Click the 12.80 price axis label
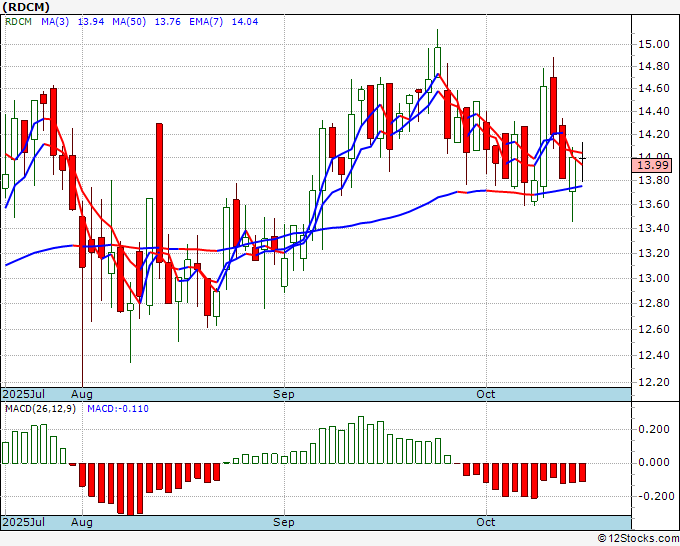This screenshot has height=546, width=680. pyautogui.click(x=654, y=303)
